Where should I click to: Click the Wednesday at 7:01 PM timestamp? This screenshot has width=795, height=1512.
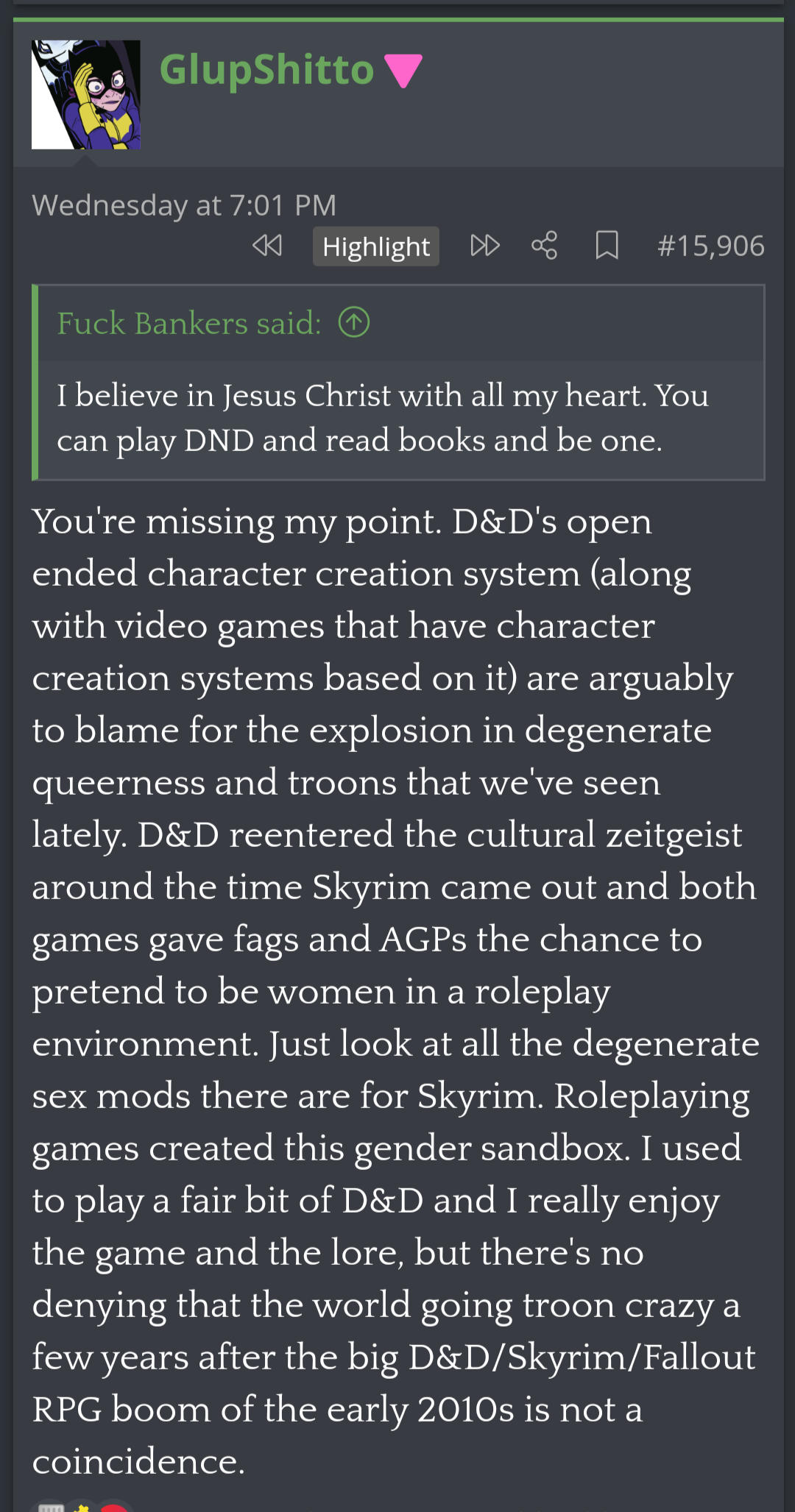[x=184, y=205]
